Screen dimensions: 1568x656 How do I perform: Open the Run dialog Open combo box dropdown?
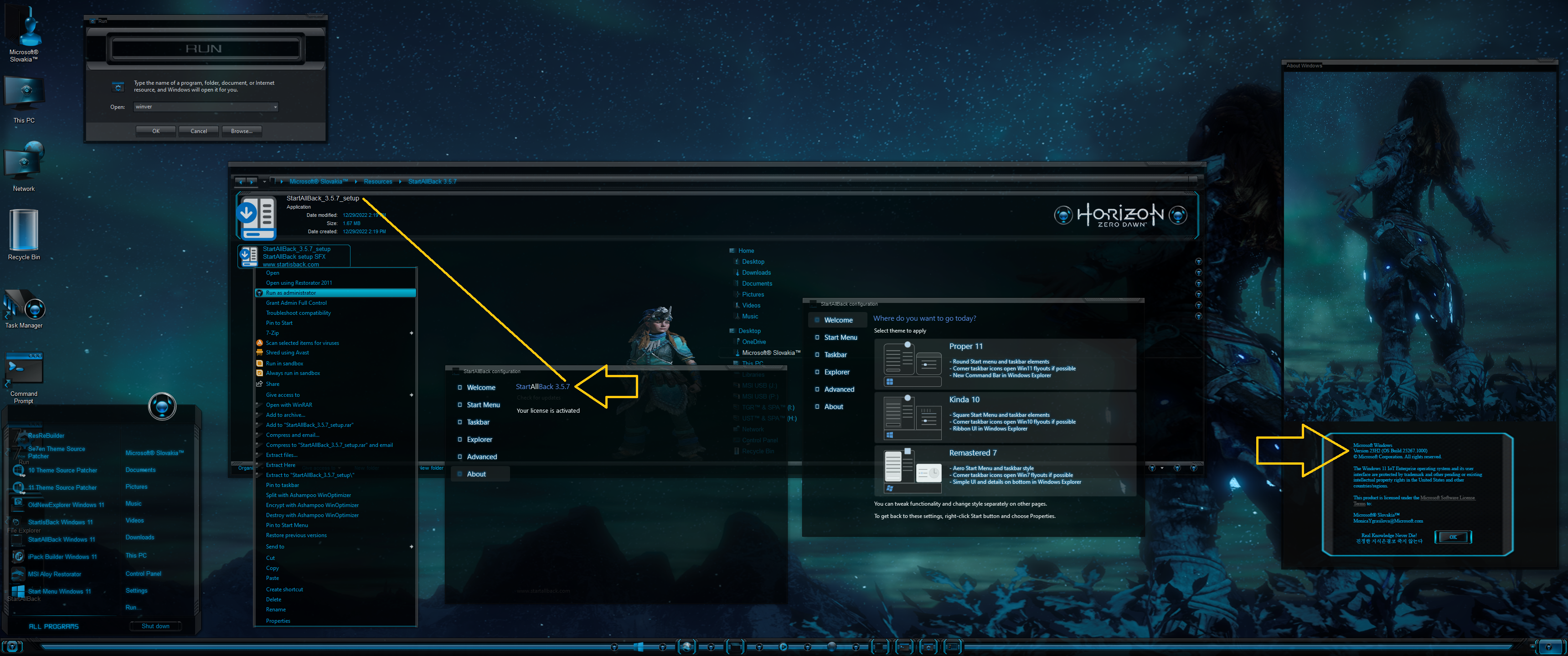(275, 107)
